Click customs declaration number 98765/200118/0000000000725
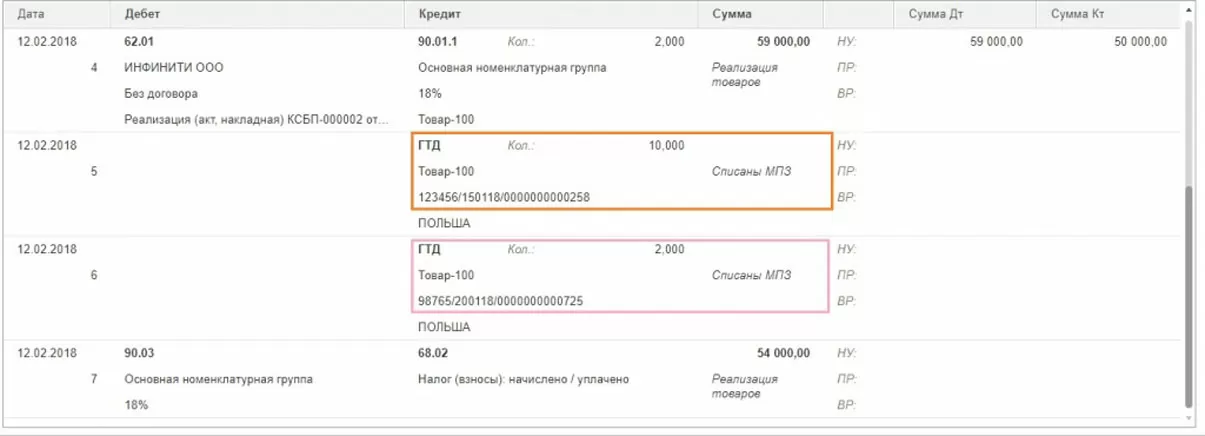The height and width of the screenshot is (436, 1205). pyautogui.click(x=500, y=301)
